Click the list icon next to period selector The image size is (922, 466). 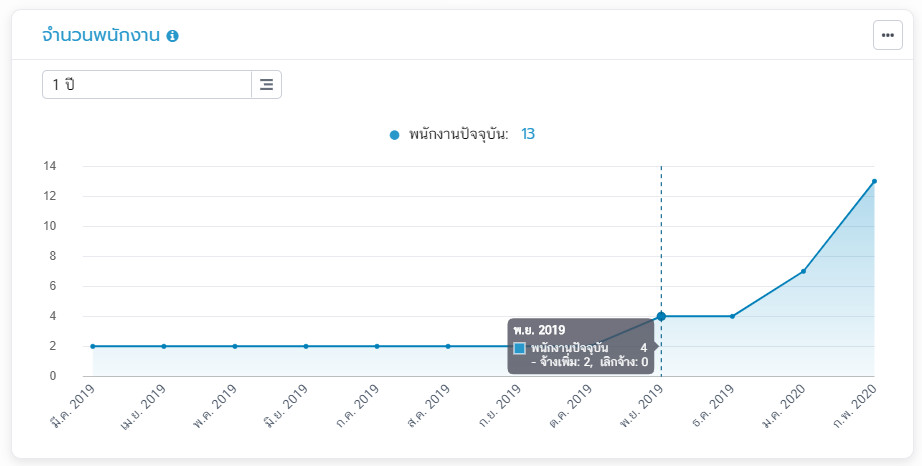coord(266,85)
